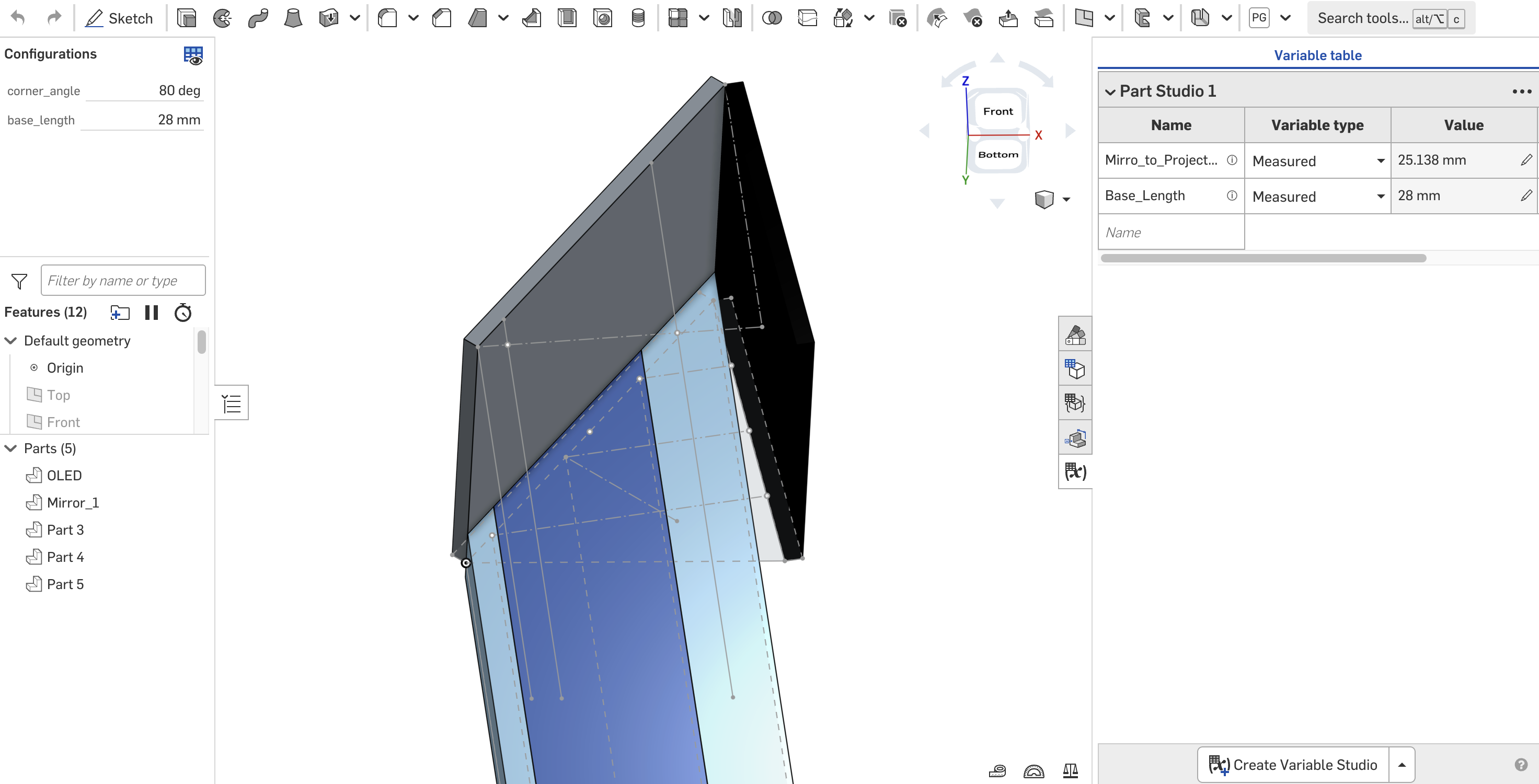
Task: Select the Mirror_1 part
Action: (73, 503)
